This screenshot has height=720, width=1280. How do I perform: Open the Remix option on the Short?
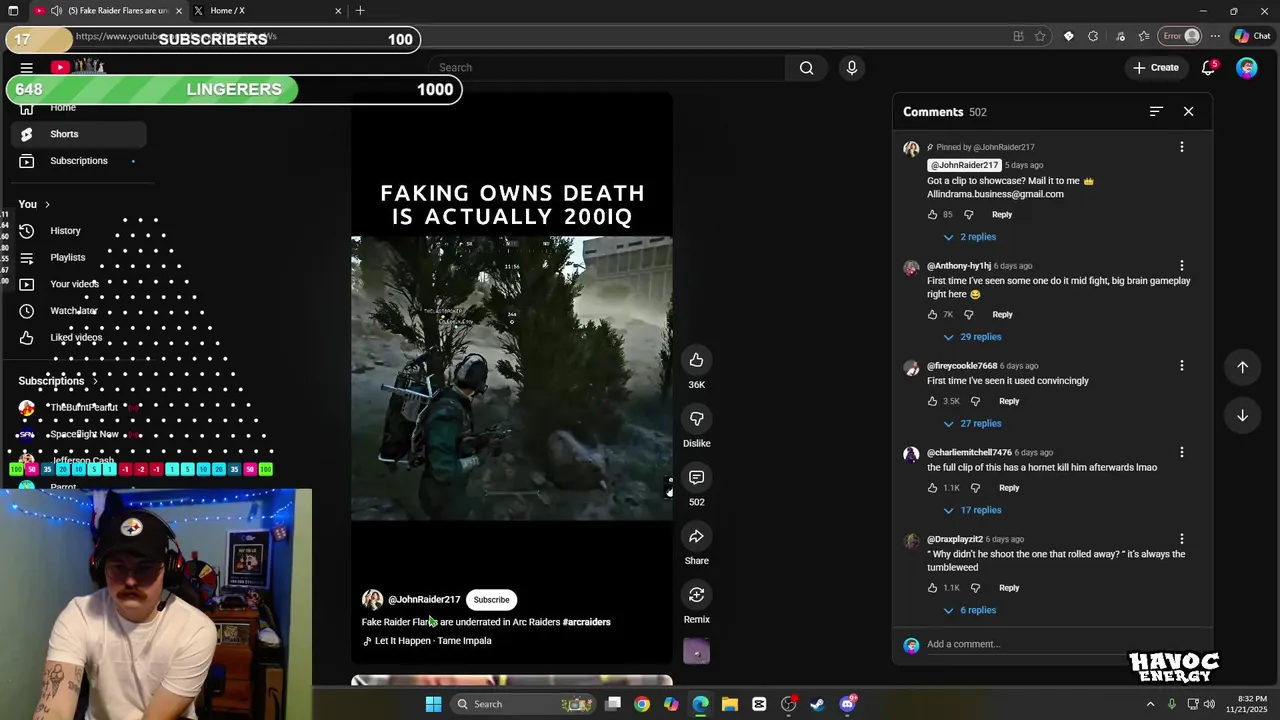coord(696,595)
